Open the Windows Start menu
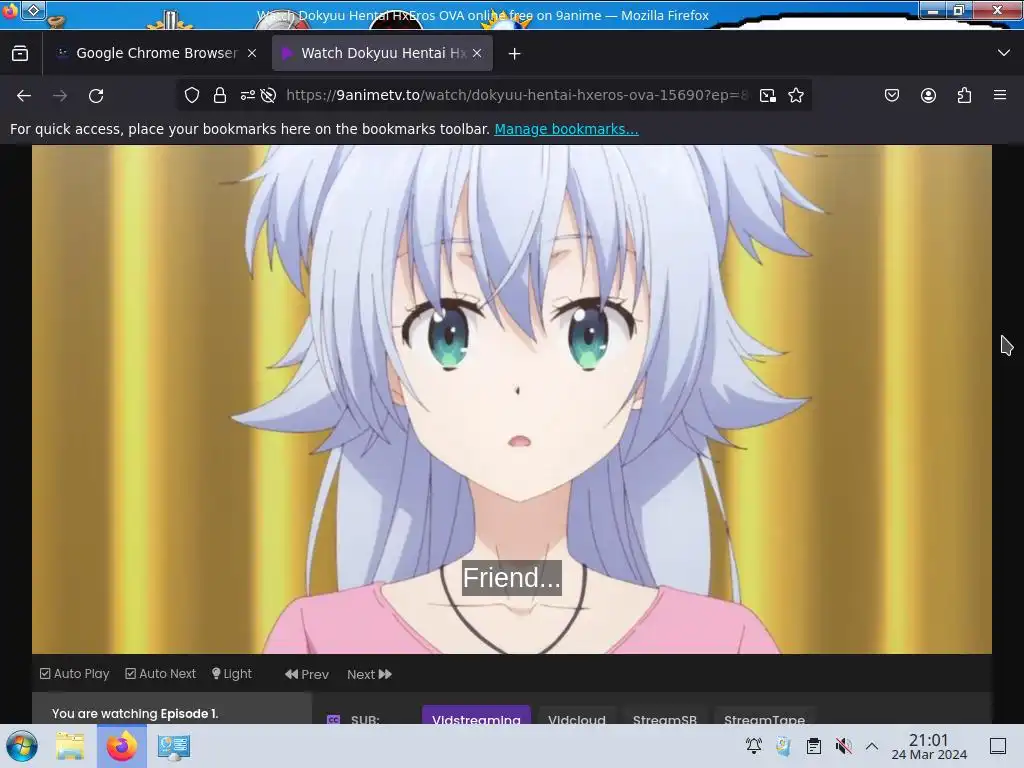 pyautogui.click(x=22, y=746)
